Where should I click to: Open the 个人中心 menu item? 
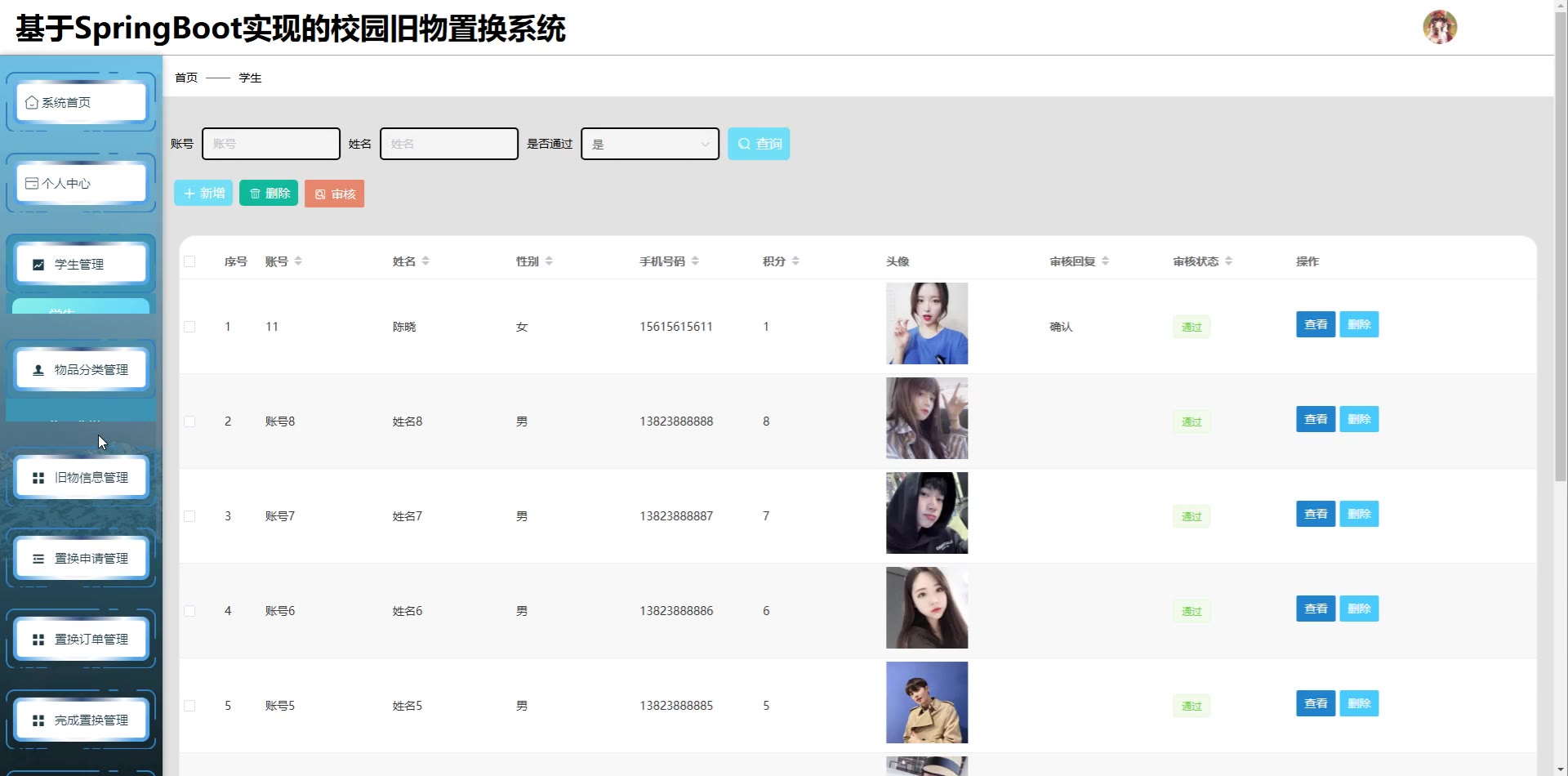click(81, 184)
